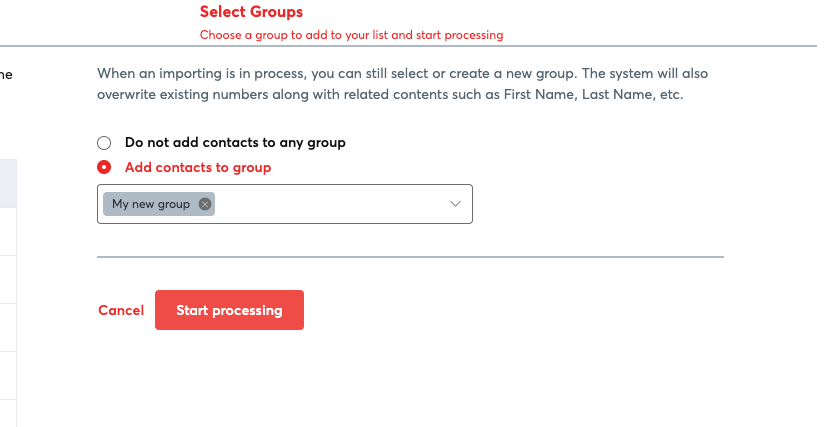The width and height of the screenshot is (832, 427).
Task: Click the partially visible "ne" label at left
Action: [x=6, y=74]
